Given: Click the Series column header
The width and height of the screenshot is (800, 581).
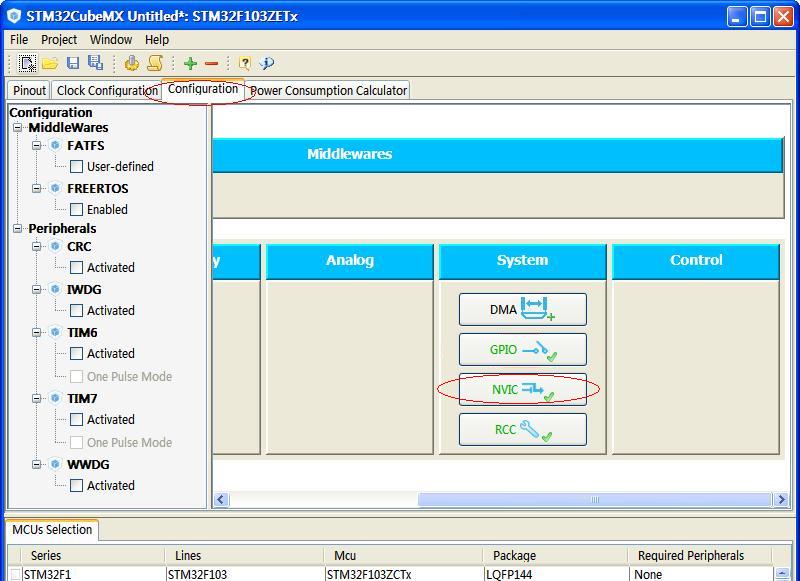Looking at the screenshot, I should (93, 555).
